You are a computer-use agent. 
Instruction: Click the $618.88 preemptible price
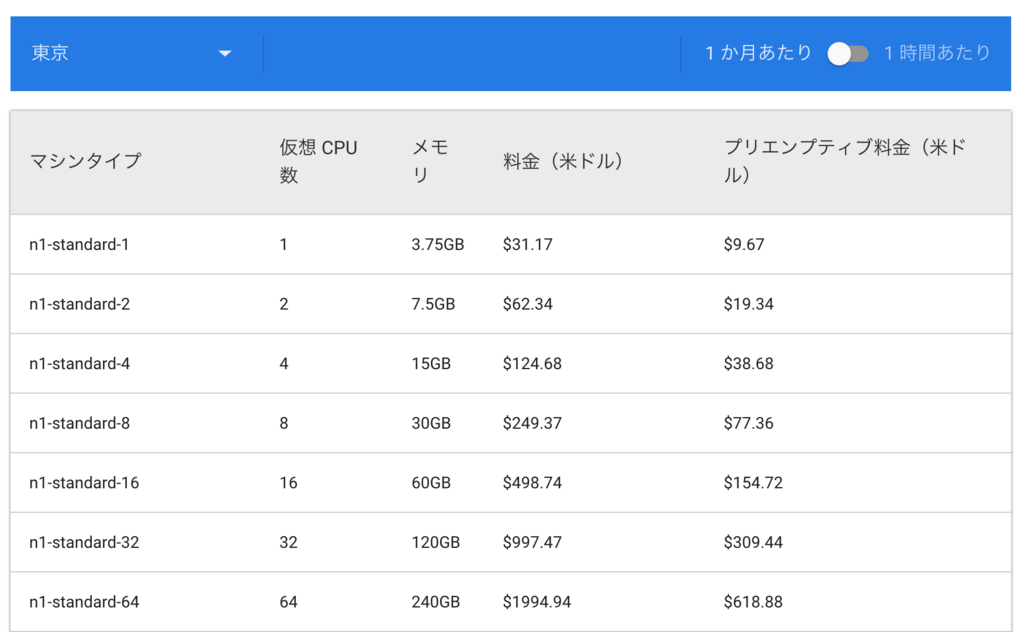(x=753, y=602)
